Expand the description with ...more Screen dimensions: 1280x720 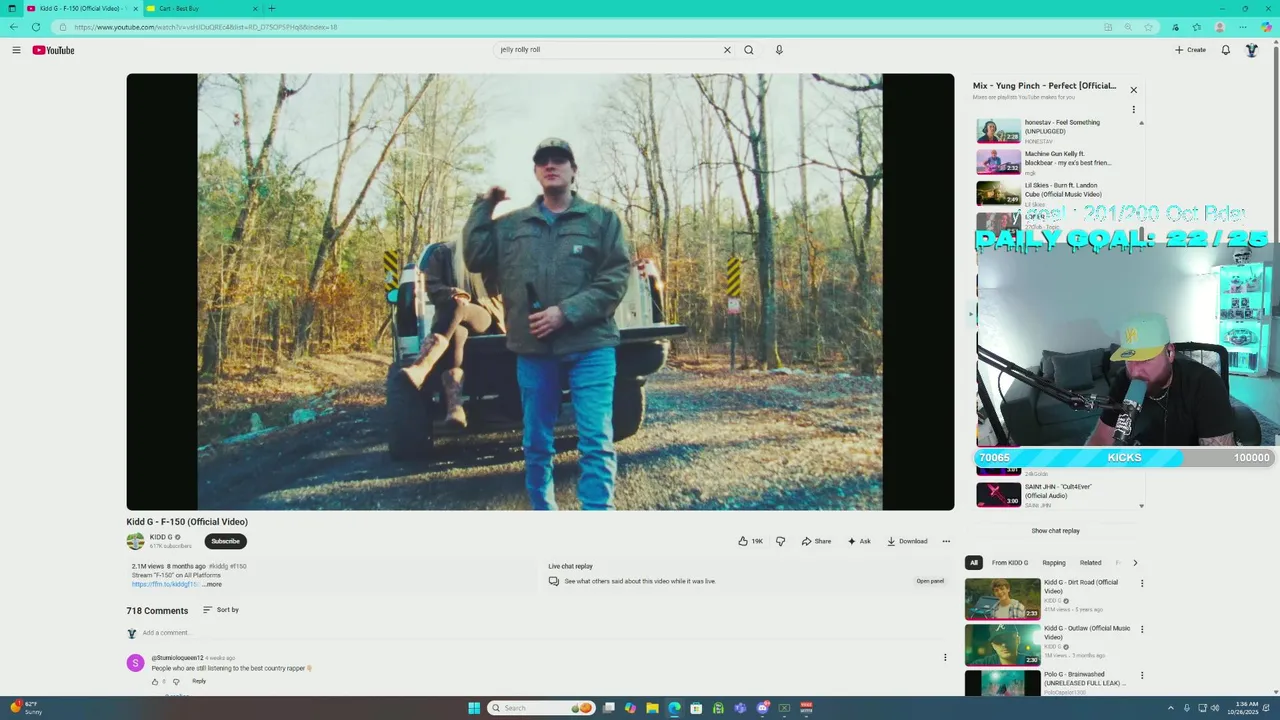pyautogui.click(x=212, y=584)
